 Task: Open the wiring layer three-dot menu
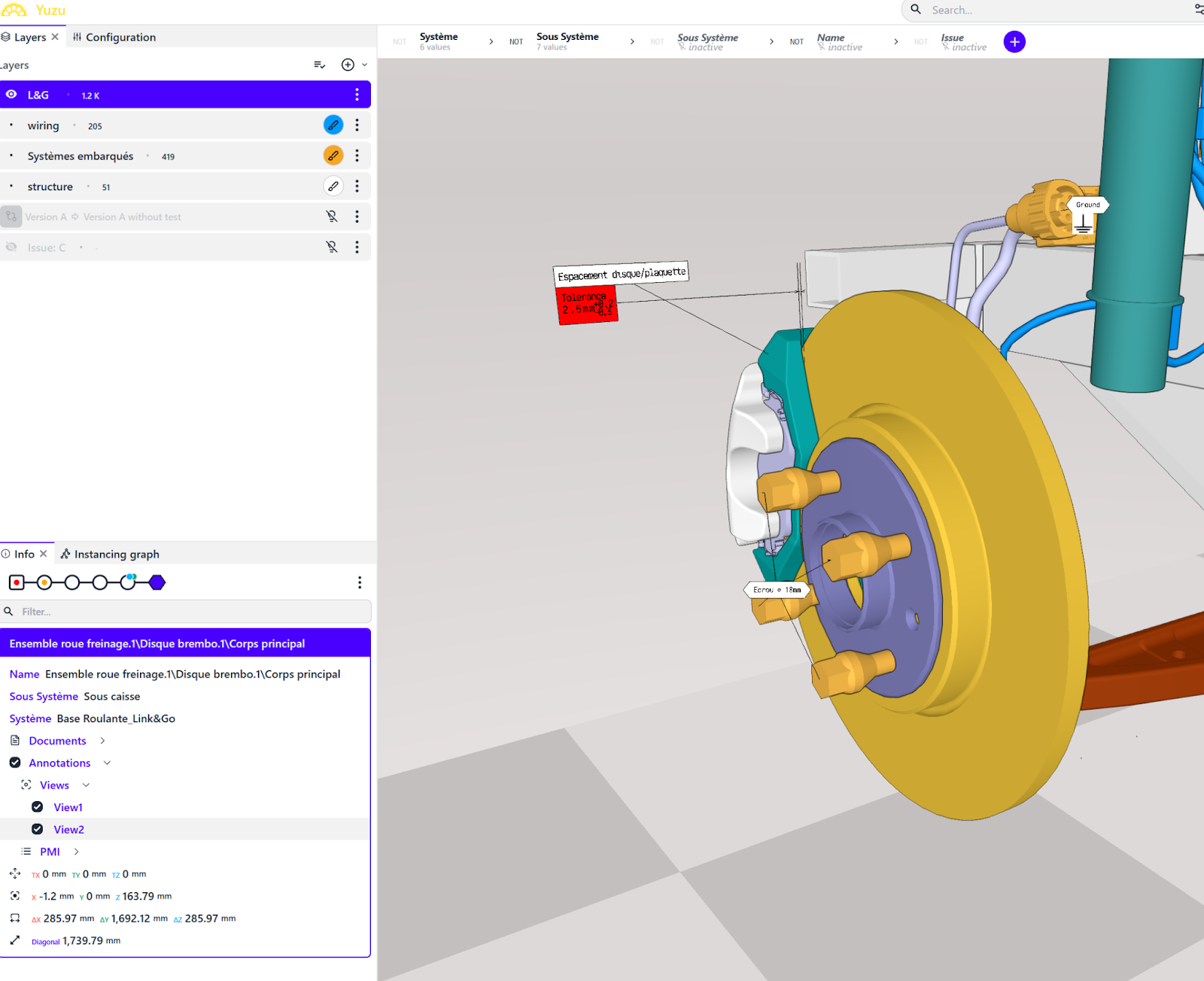[357, 125]
